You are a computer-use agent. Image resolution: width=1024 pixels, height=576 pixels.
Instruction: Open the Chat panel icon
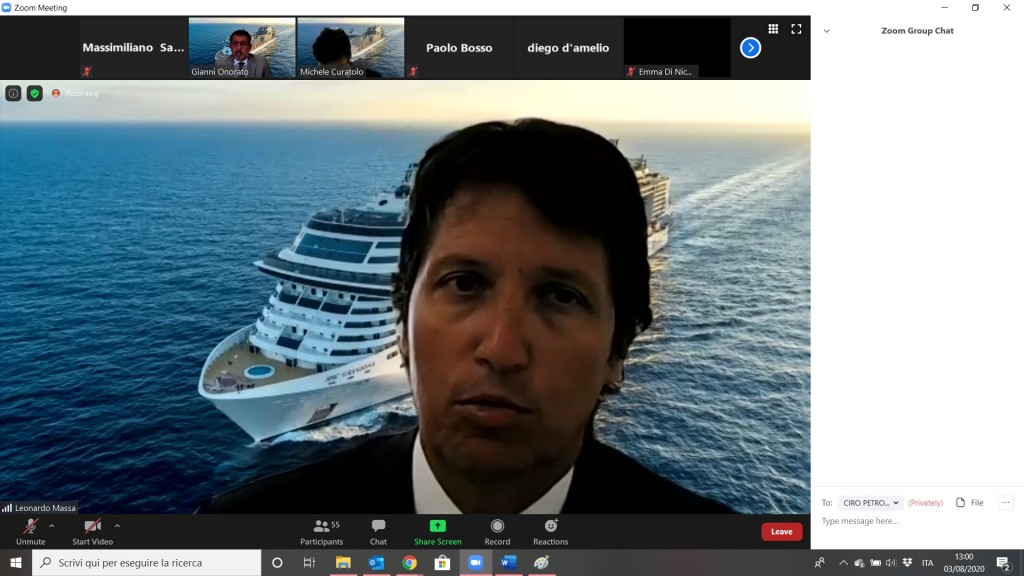tap(378, 531)
